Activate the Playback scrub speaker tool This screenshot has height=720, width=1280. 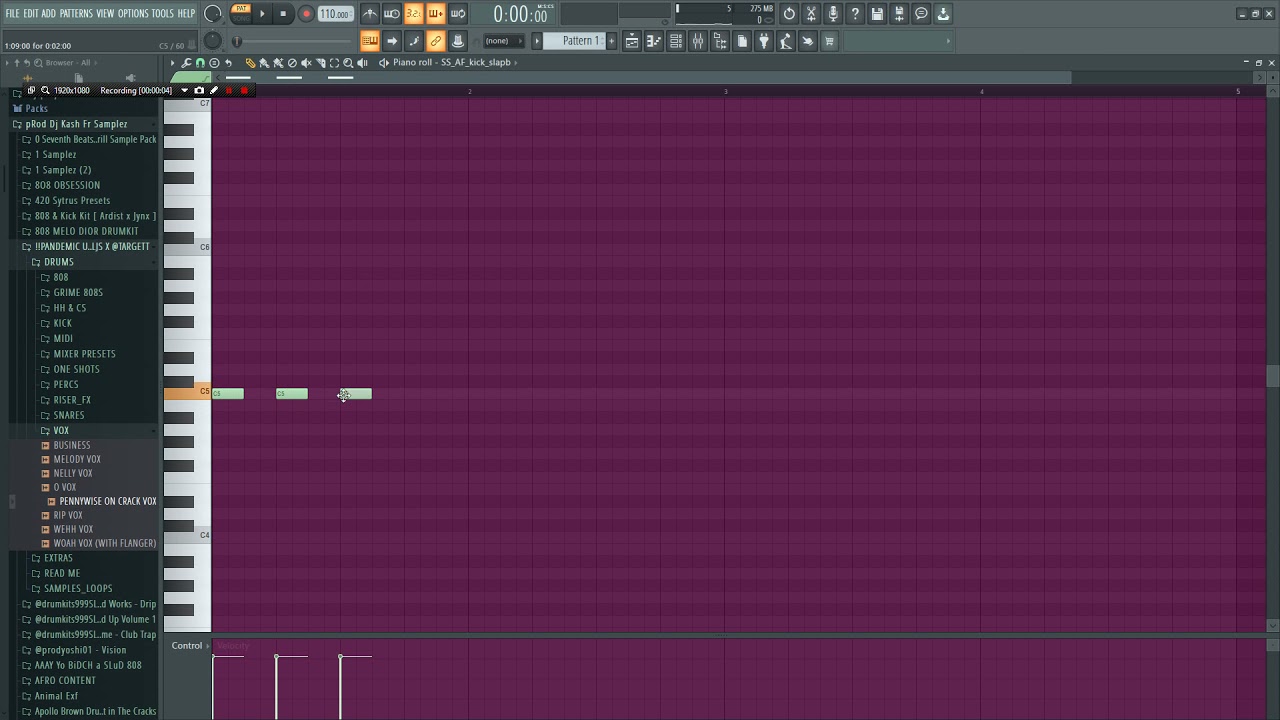coord(362,62)
